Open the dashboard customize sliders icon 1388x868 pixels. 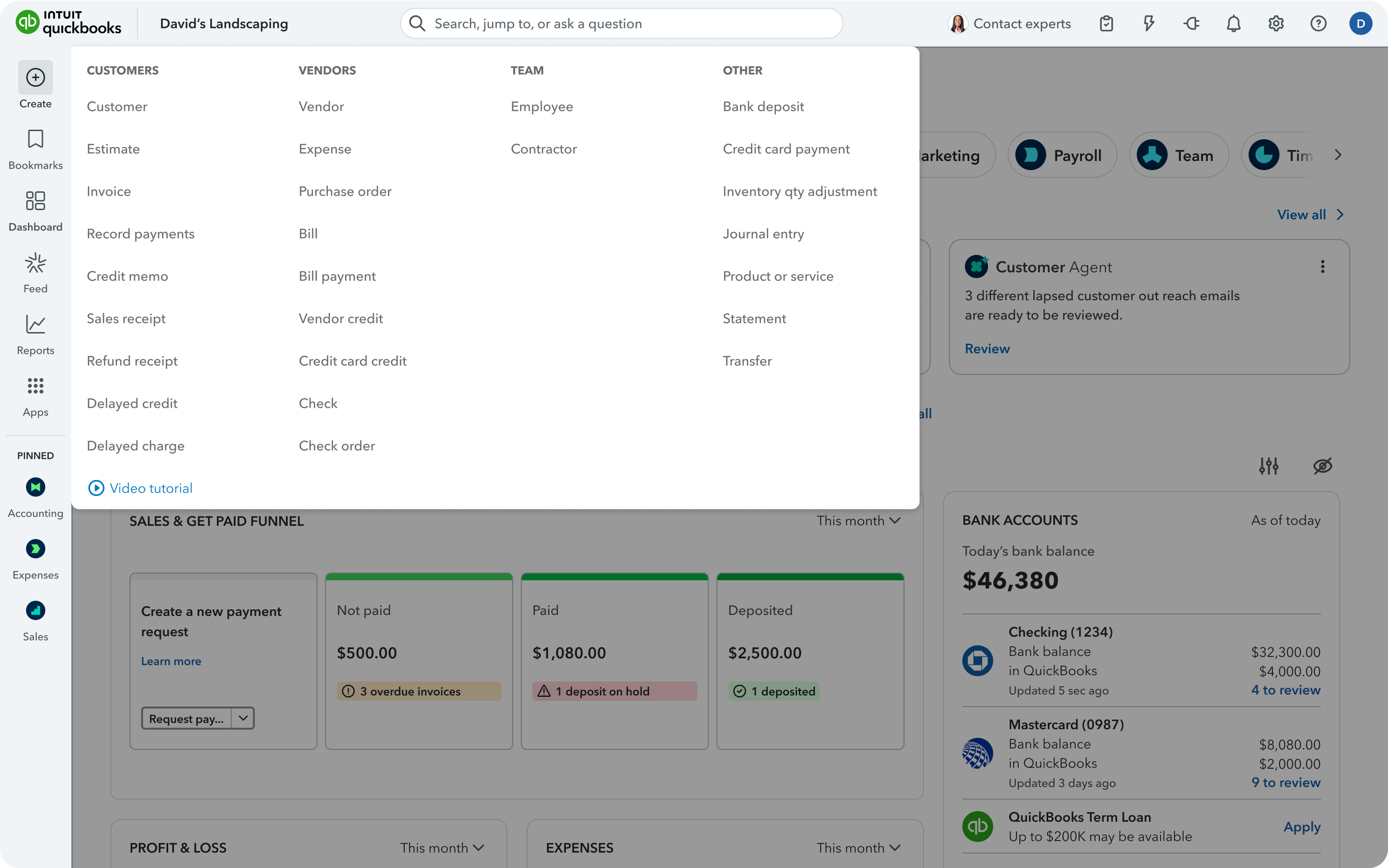(1268, 466)
